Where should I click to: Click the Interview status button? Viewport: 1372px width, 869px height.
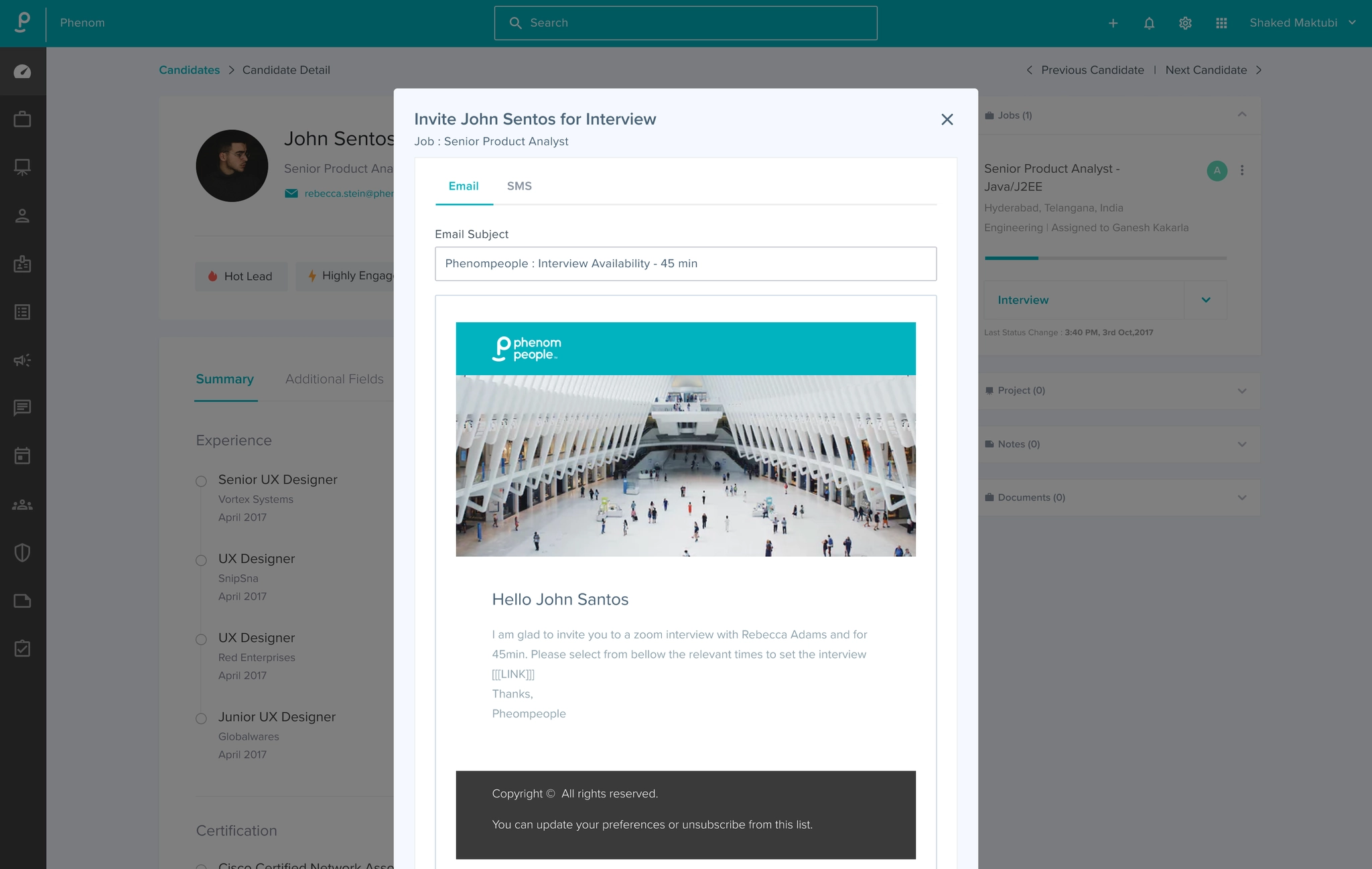pyautogui.click(x=1083, y=300)
